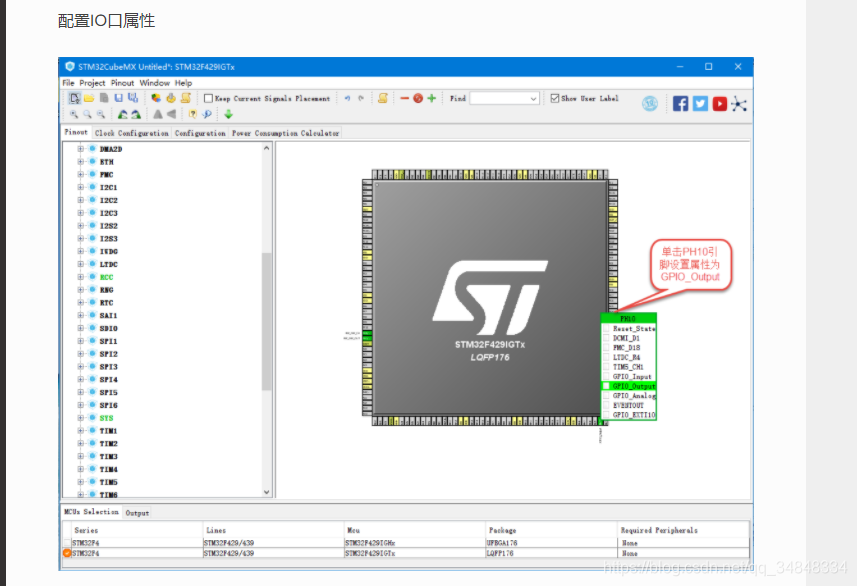Select the LQFP176 package row
This screenshot has height=586, width=857.
click(x=406, y=553)
